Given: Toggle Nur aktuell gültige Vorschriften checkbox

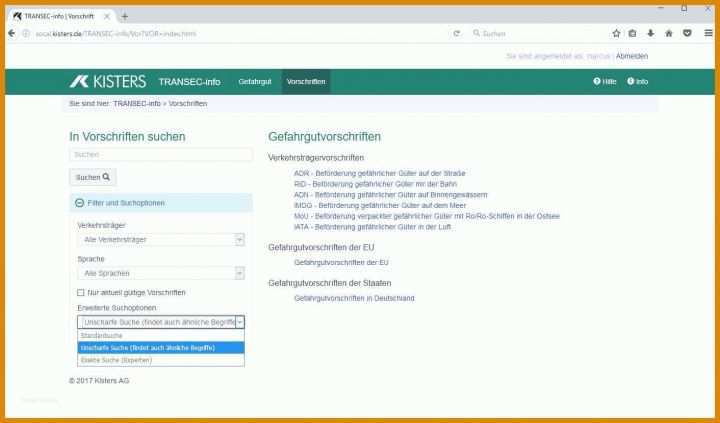Looking at the screenshot, I should pyautogui.click(x=81, y=293).
